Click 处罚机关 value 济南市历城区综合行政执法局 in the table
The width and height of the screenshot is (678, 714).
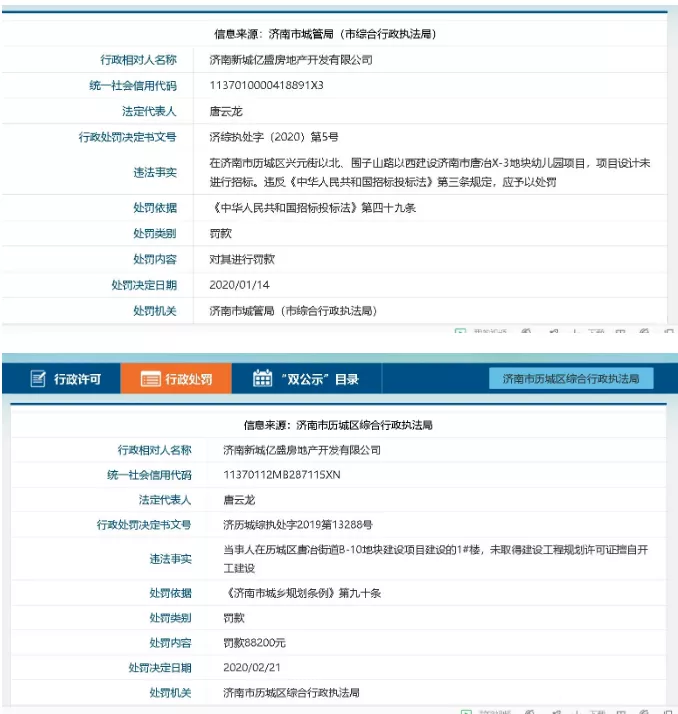coord(291,693)
